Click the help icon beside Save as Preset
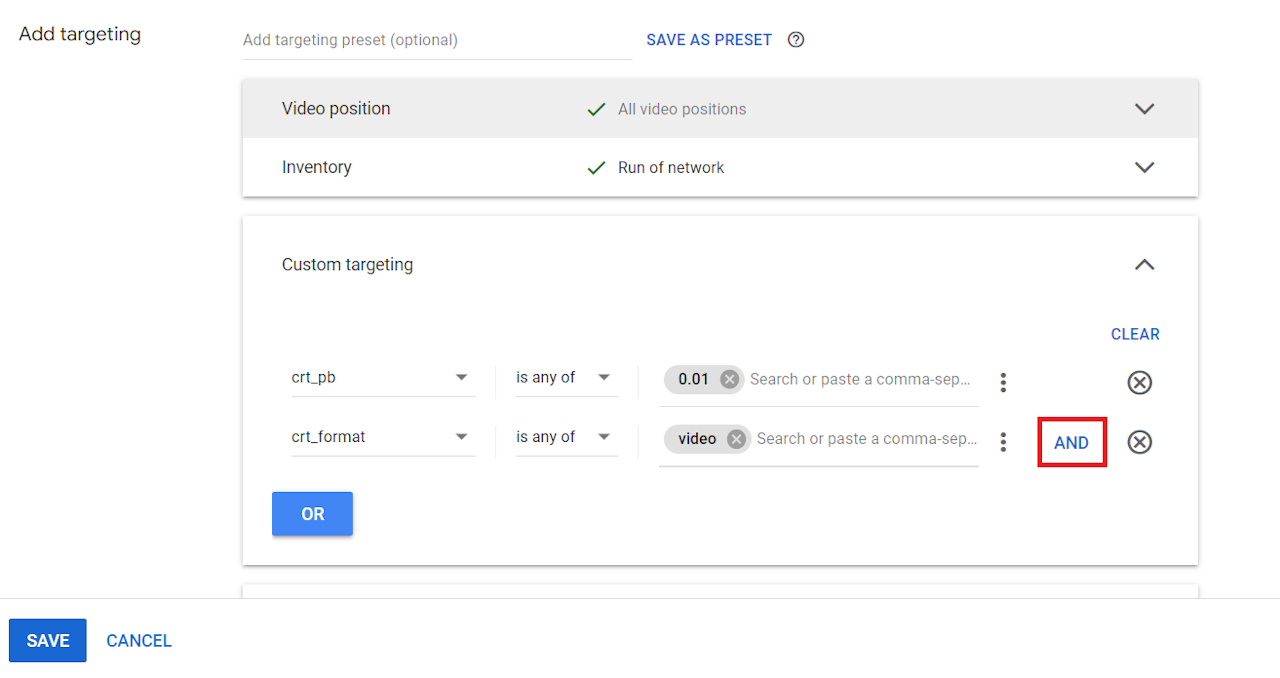 [796, 40]
